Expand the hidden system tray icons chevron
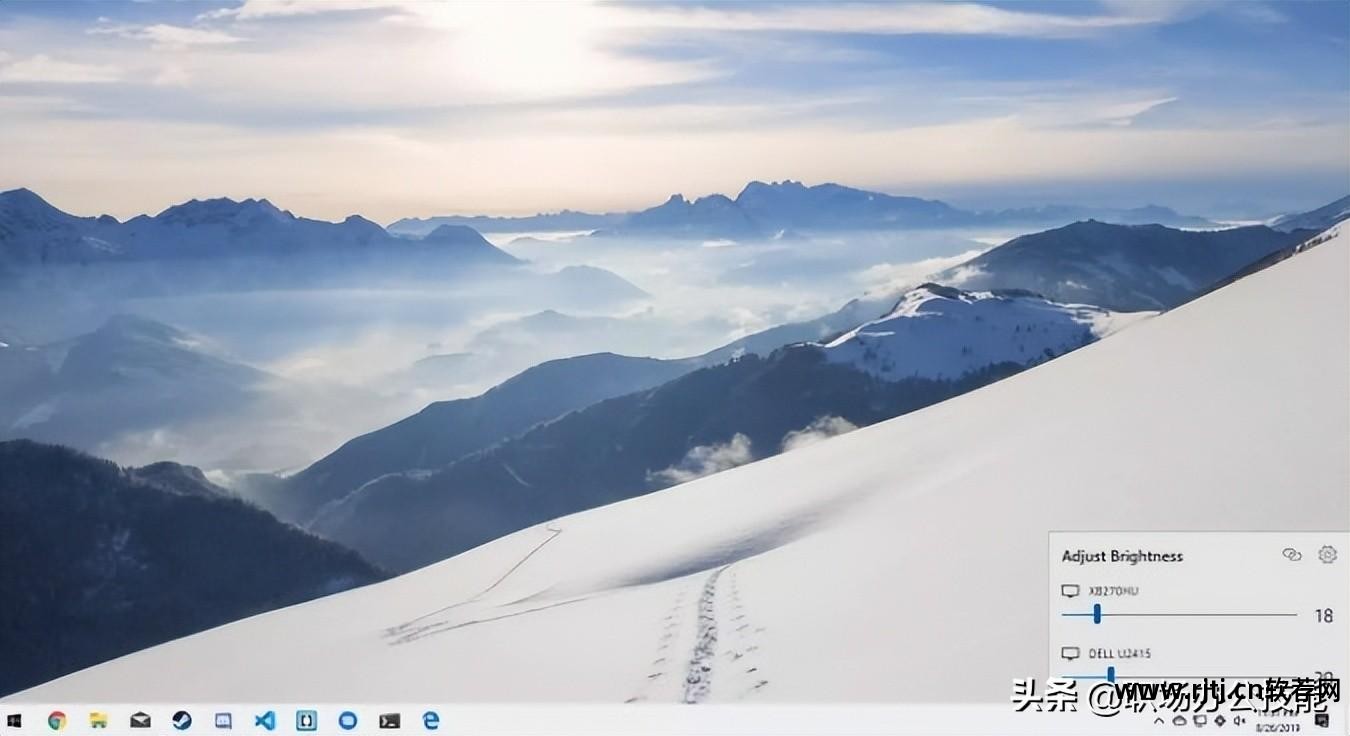This screenshot has height=736, width=1350. point(1159,721)
